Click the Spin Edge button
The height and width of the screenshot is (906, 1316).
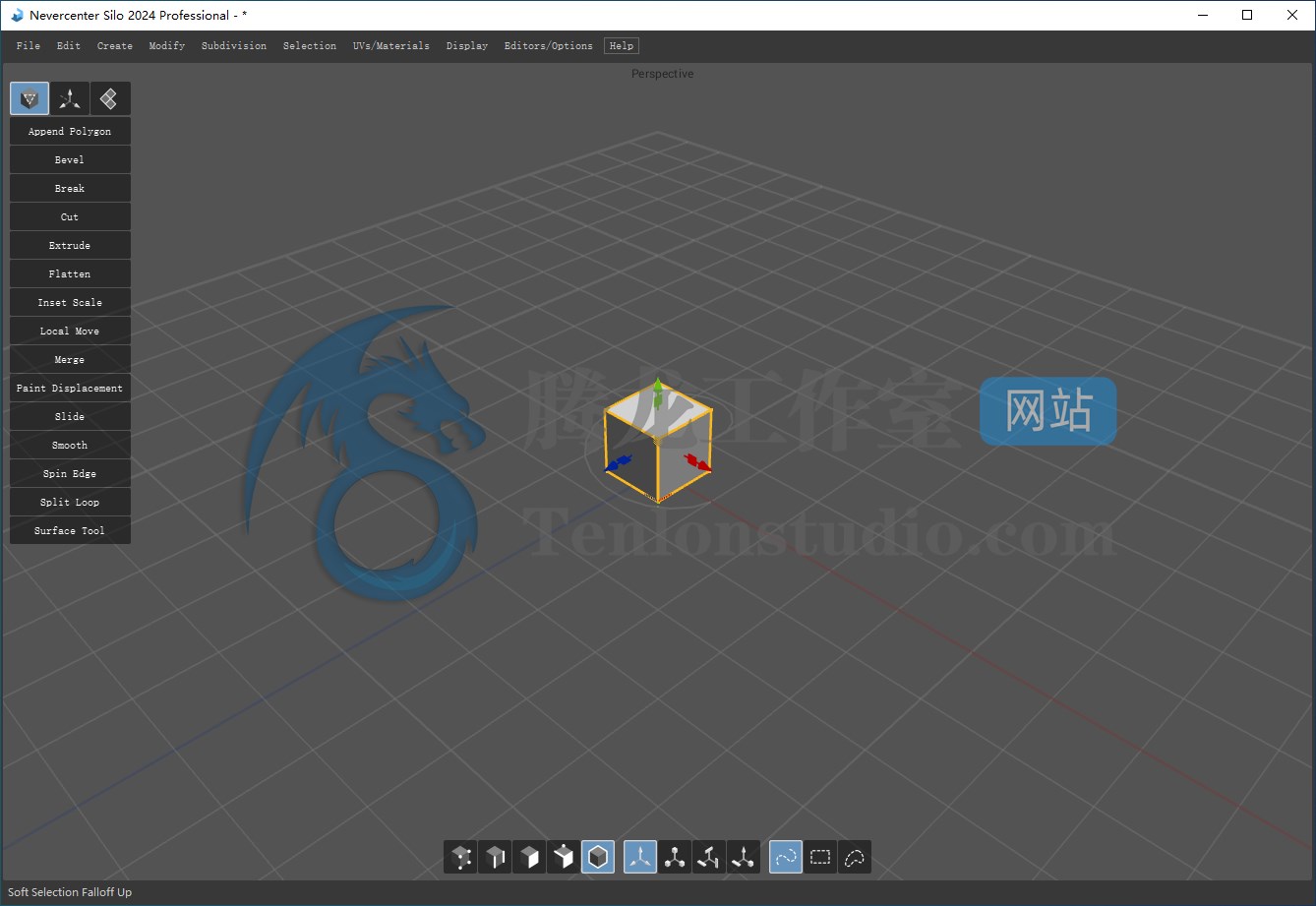(70, 474)
